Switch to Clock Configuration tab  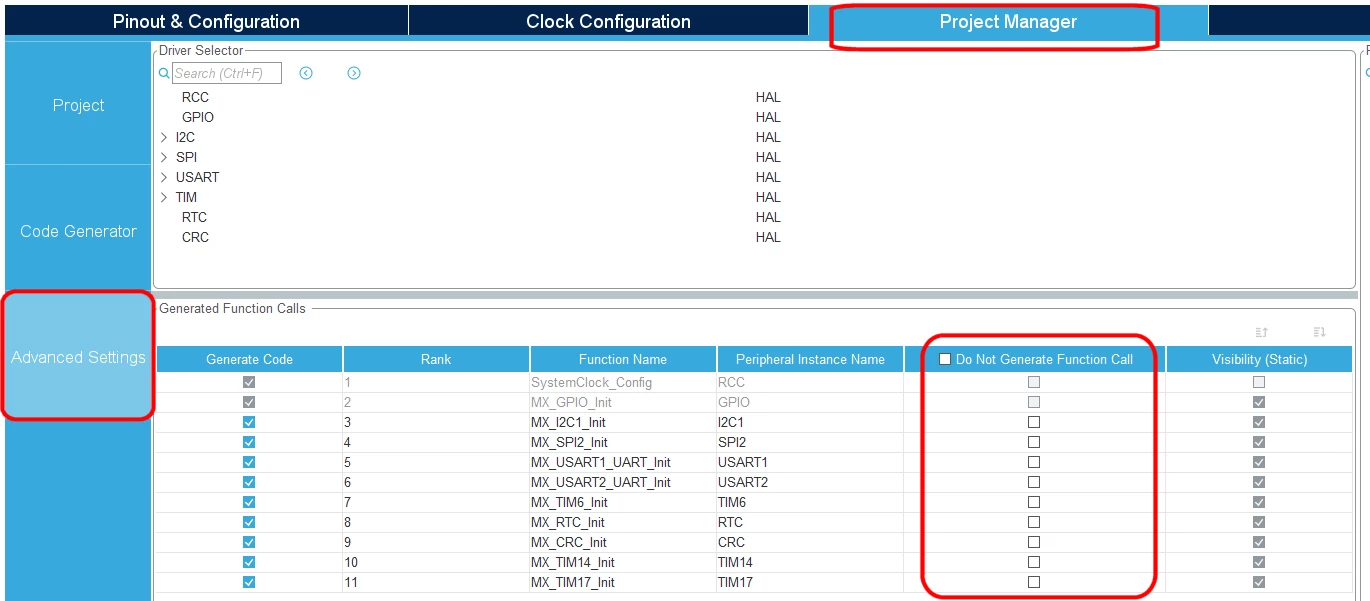click(x=608, y=21)
